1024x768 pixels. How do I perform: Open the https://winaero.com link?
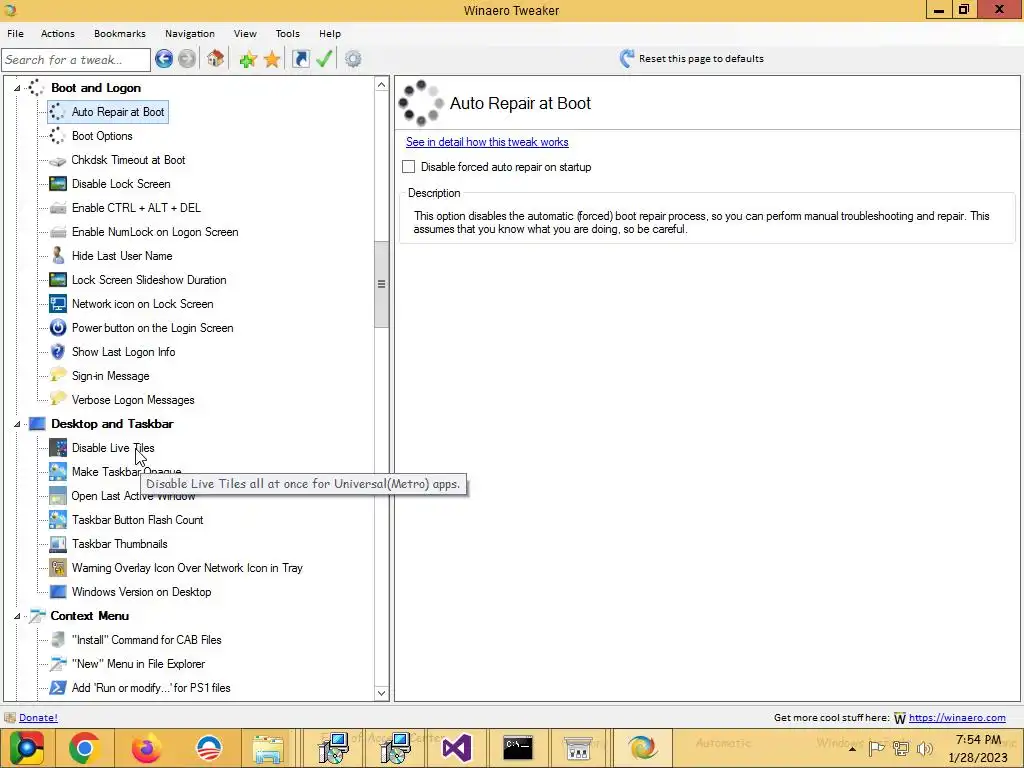click(957, 718)
